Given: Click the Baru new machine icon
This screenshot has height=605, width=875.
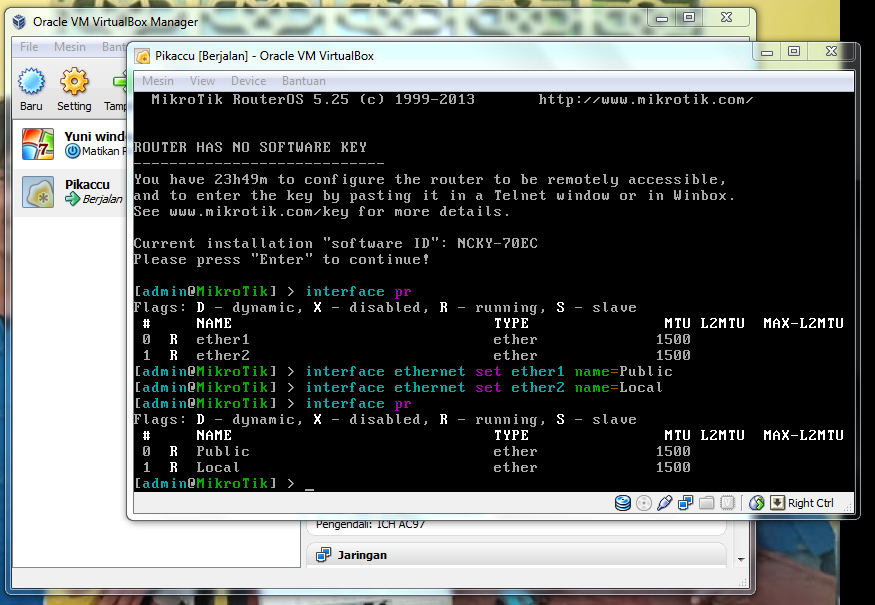Looking at the screenshot, I should [x=31, y=81].
